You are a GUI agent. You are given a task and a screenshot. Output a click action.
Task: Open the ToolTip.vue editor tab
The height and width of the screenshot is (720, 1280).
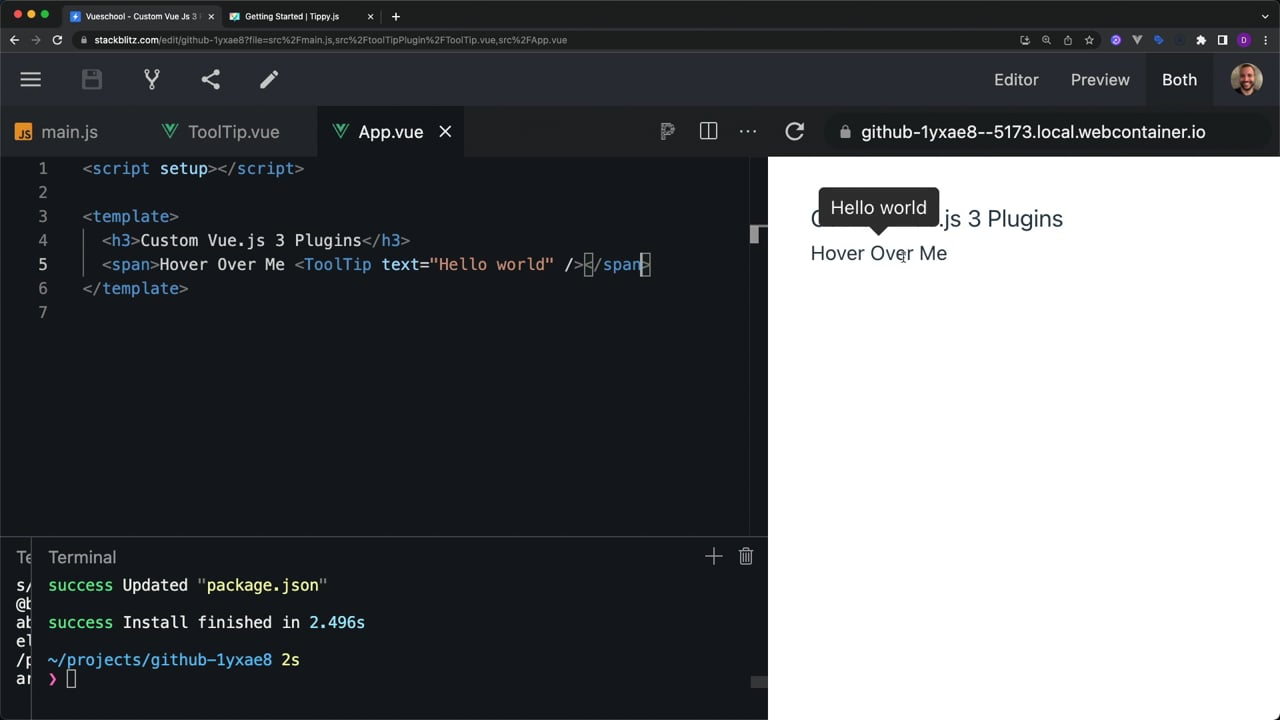click(234, 132)
